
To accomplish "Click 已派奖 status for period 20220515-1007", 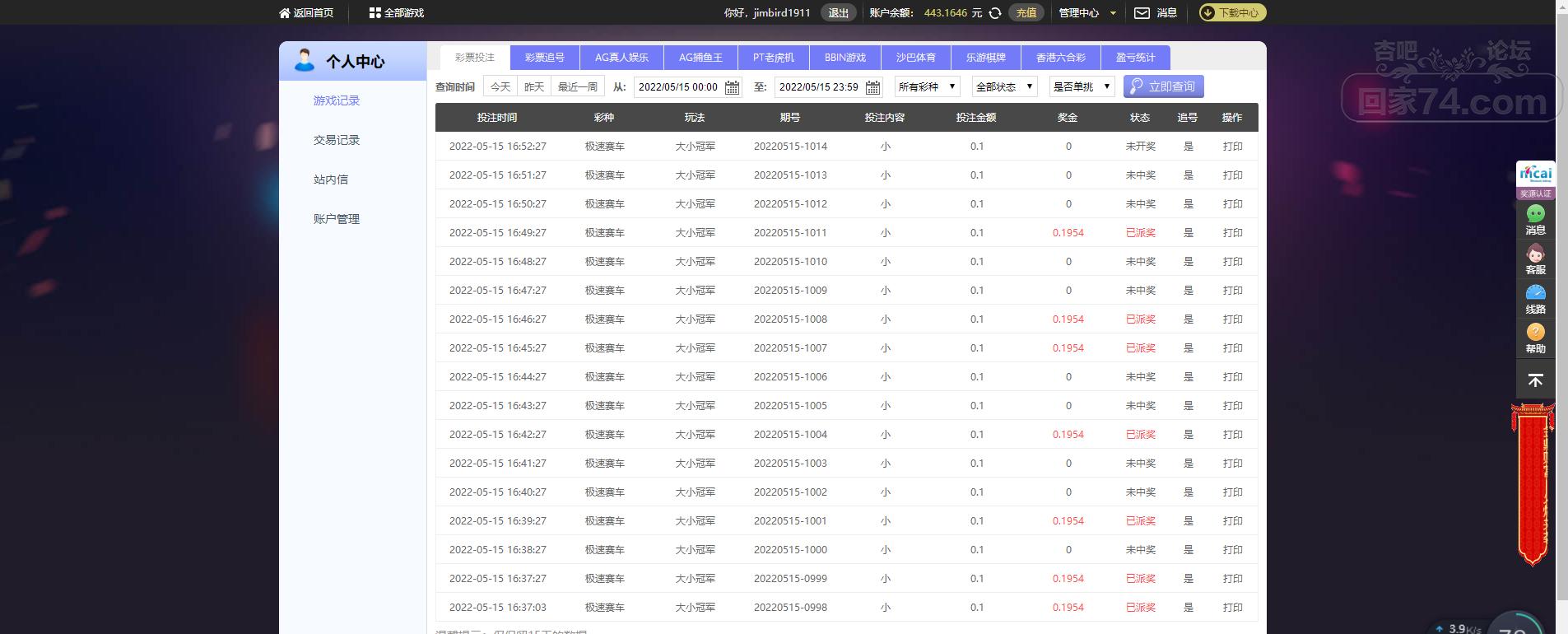I will click(1141, 348).
